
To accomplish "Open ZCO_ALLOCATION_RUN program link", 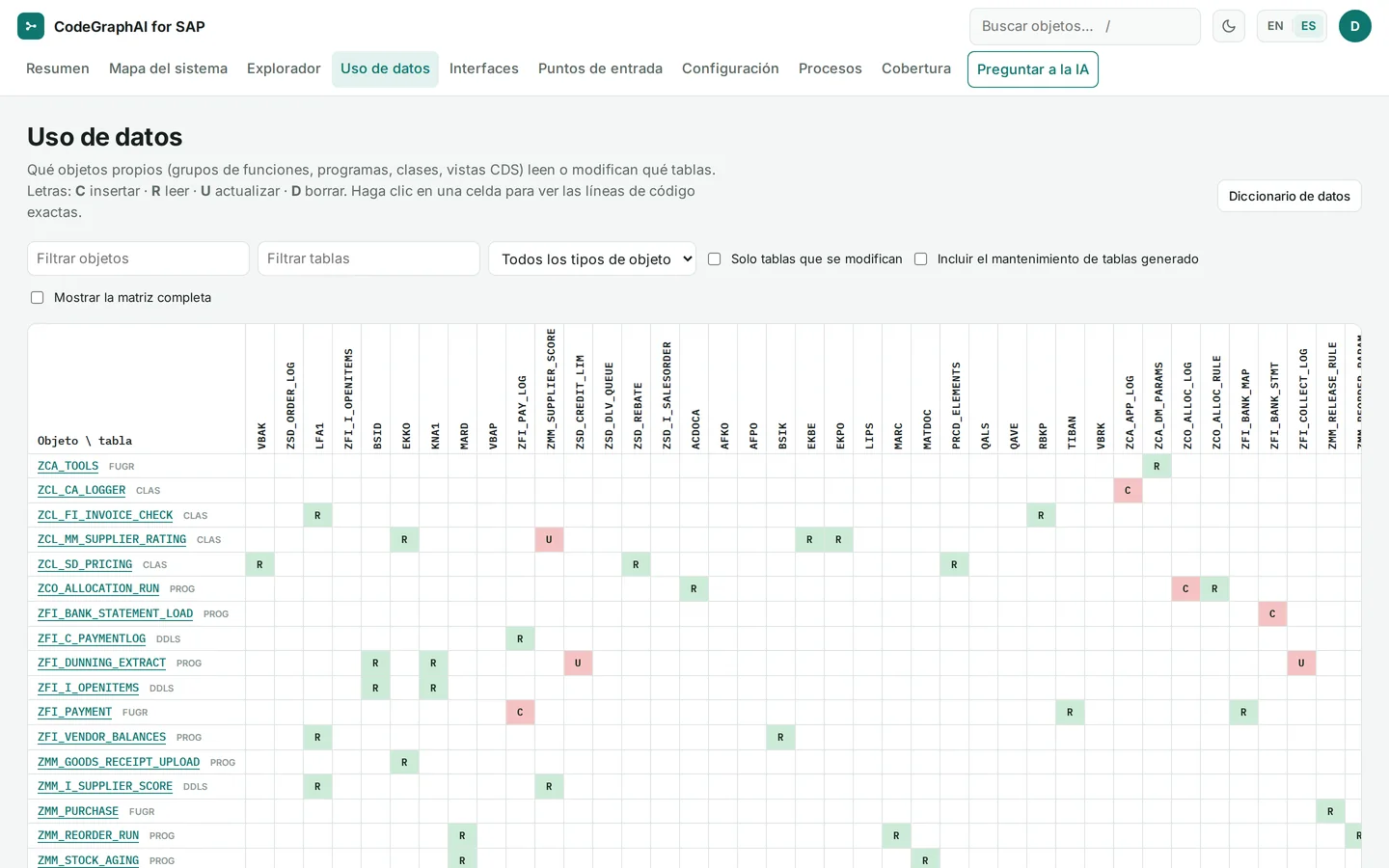I will (98, 588).
